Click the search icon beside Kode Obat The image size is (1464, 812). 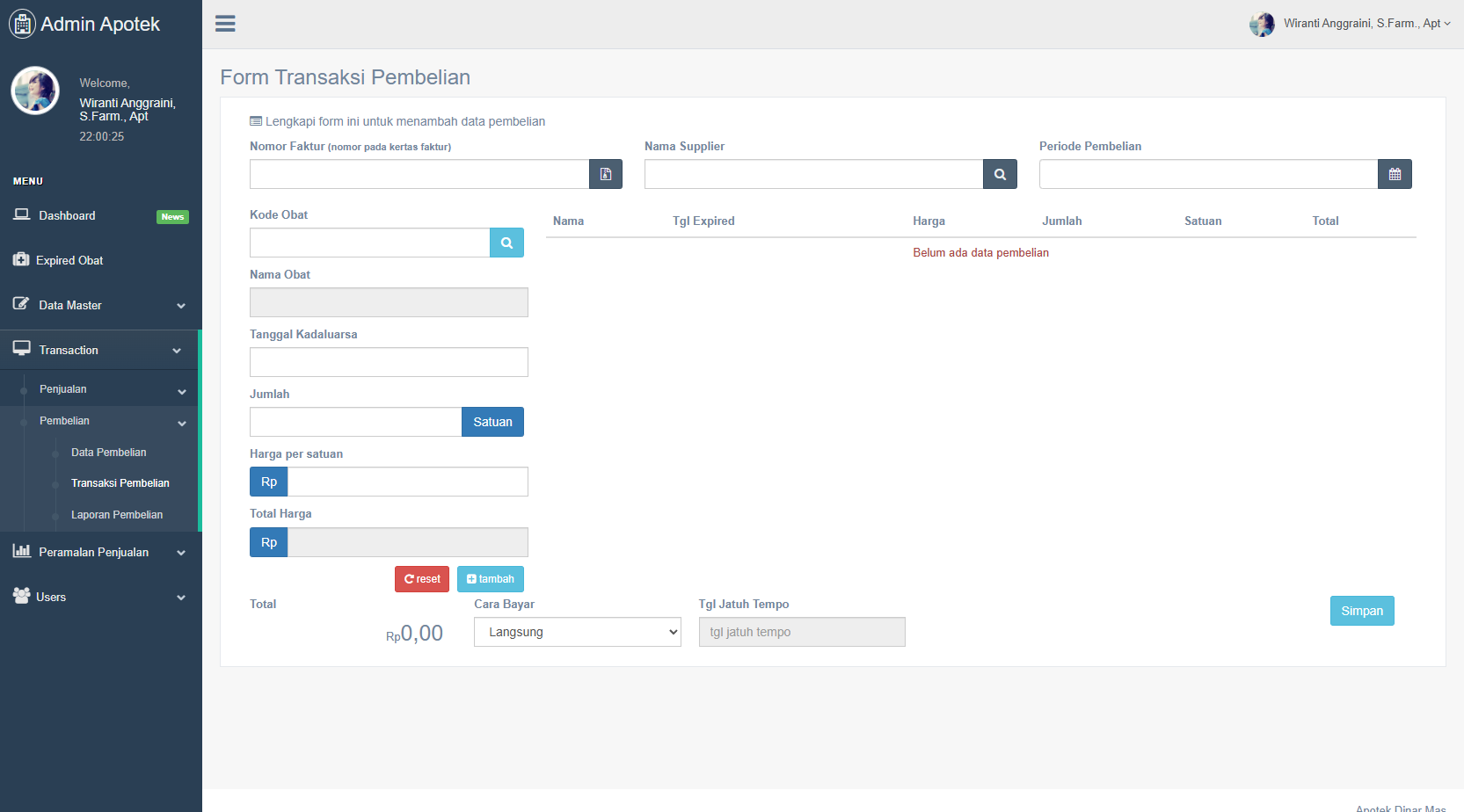point(506,243)
